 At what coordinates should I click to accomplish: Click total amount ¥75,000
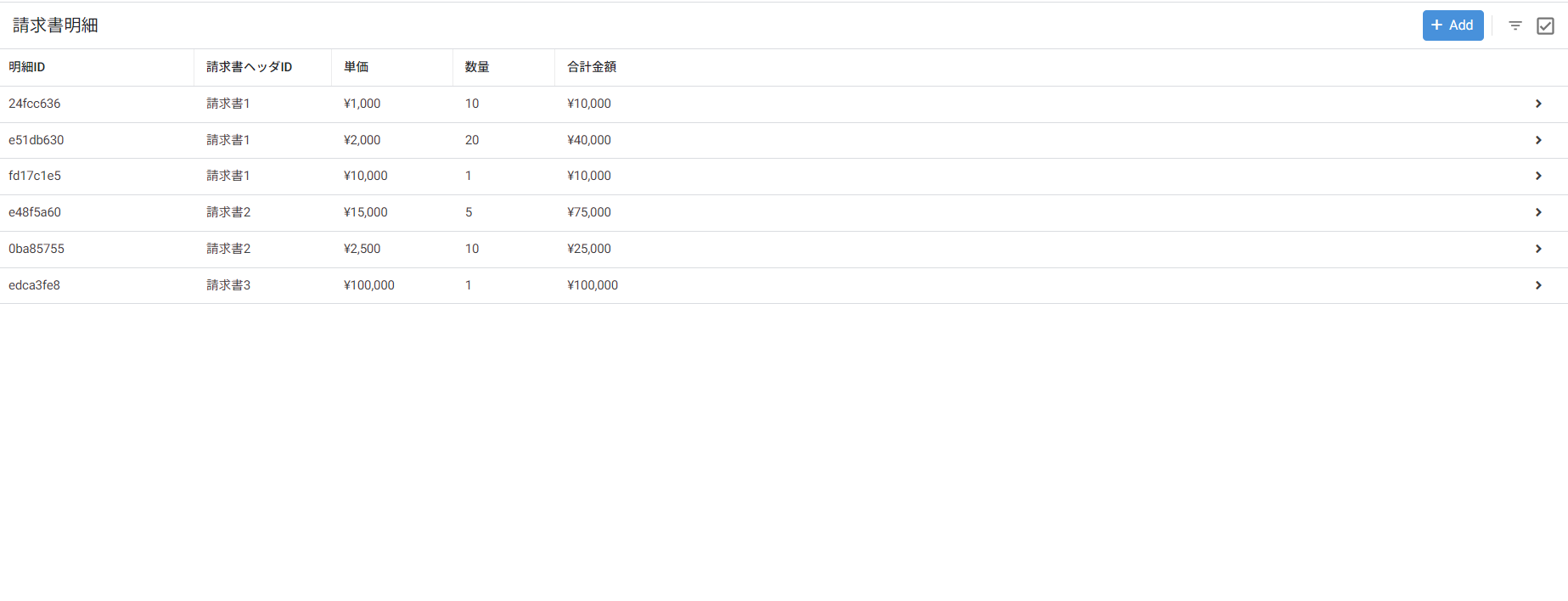click(x=589, y=212)
